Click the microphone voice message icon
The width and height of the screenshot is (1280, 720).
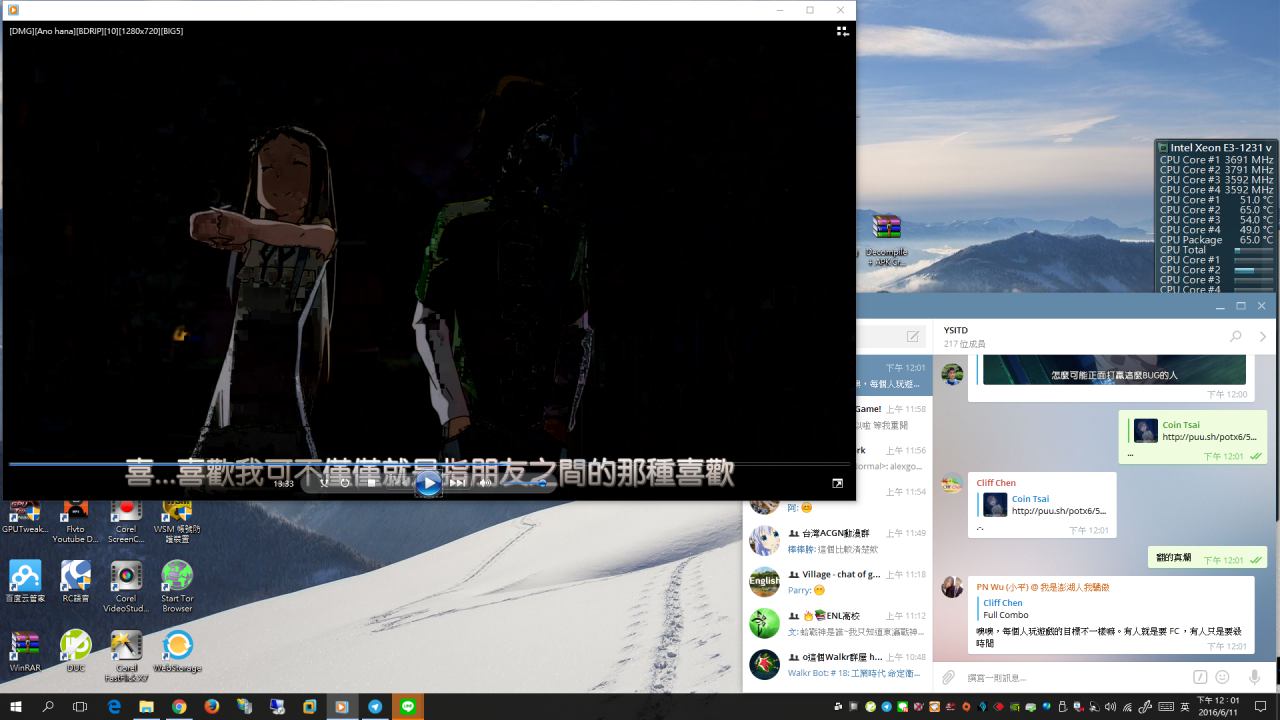click(1254, 678)
